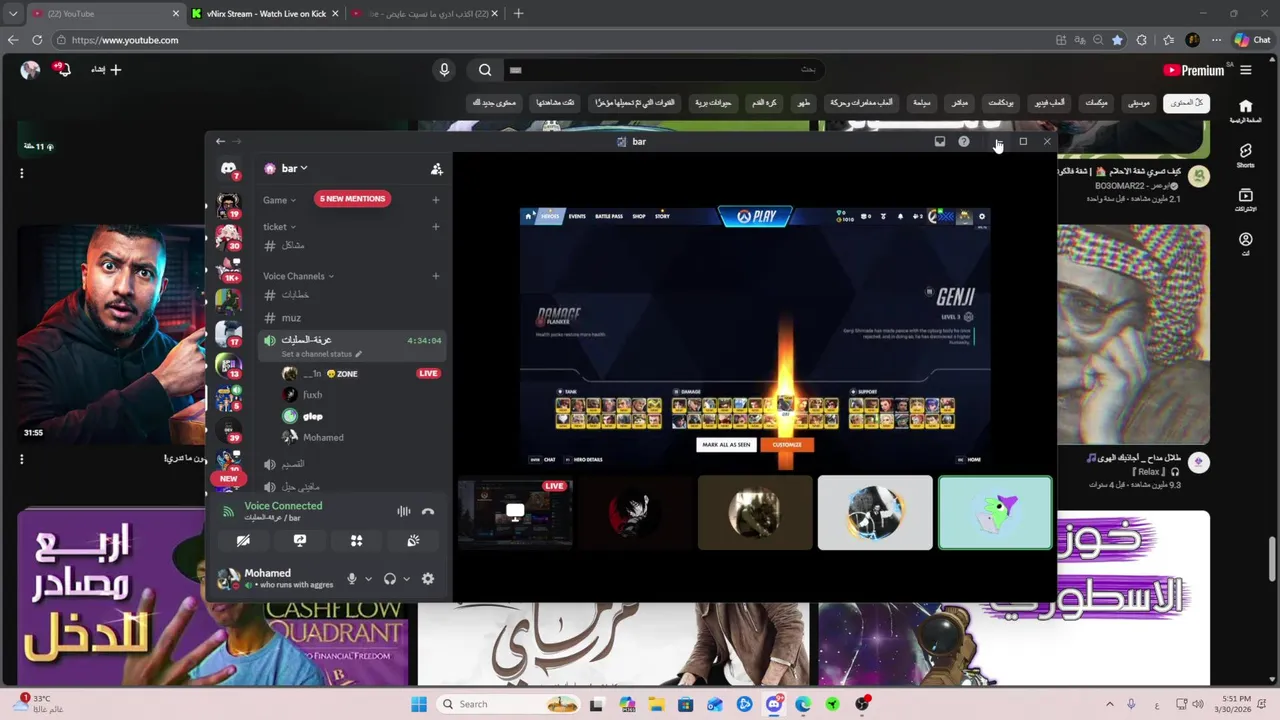
Task: Open Subscriptions in YouTube sidebar
Action: click(1245, 199)
